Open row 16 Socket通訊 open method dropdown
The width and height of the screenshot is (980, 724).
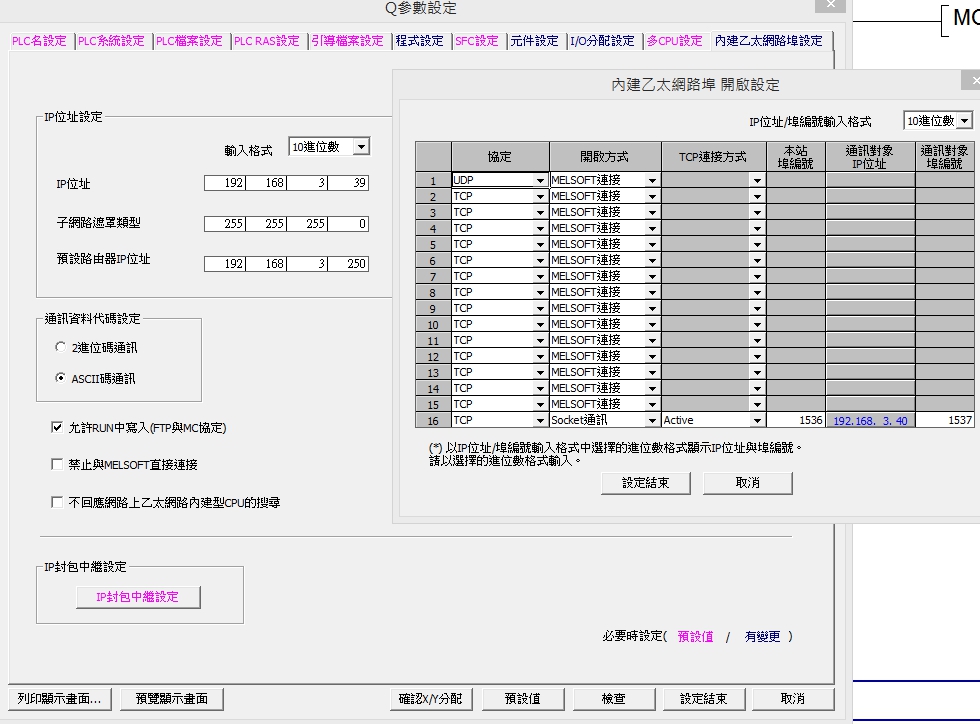[x=652, y=421]
